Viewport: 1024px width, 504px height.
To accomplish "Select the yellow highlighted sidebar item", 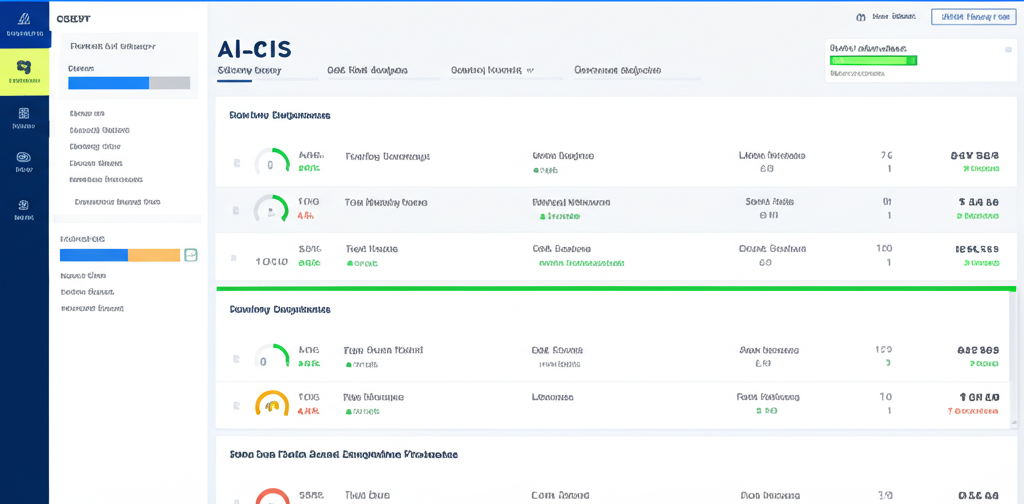I will point(24,72).
